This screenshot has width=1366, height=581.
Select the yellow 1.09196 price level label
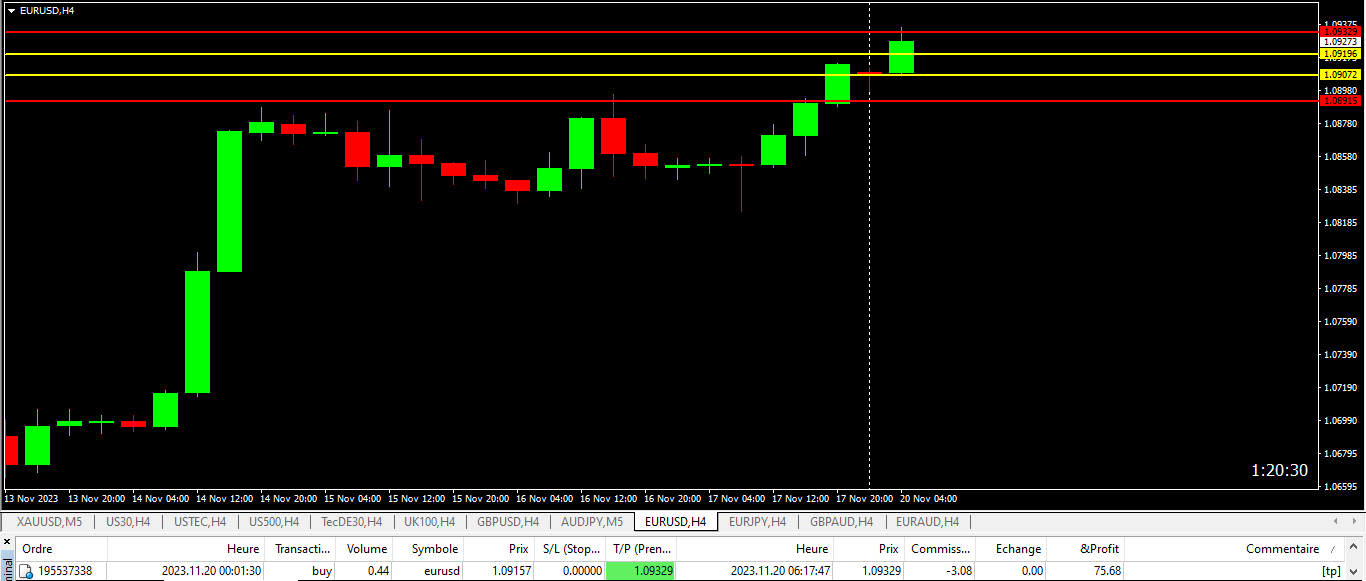1340,54
